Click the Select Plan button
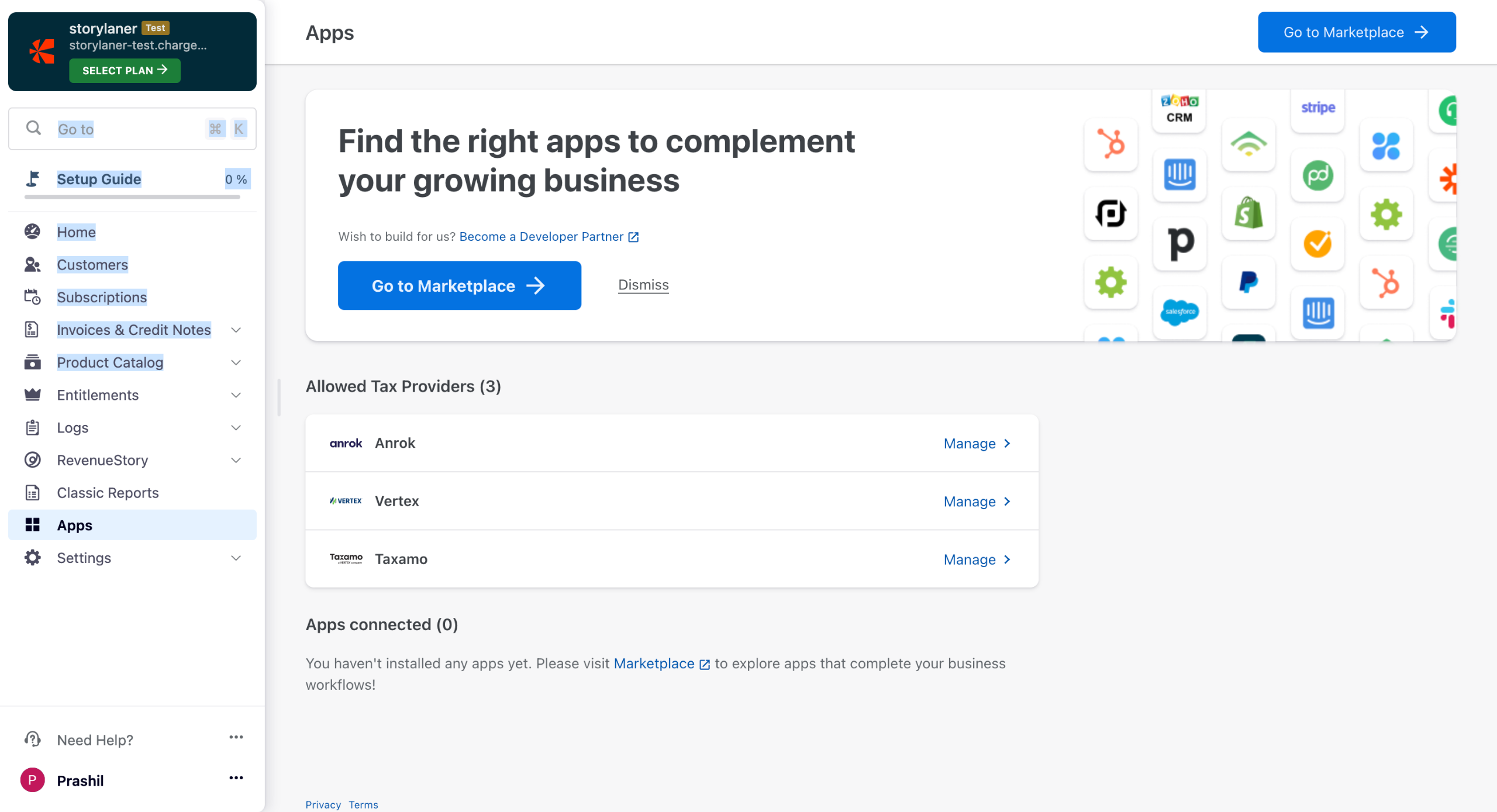 tap(125, 71)
